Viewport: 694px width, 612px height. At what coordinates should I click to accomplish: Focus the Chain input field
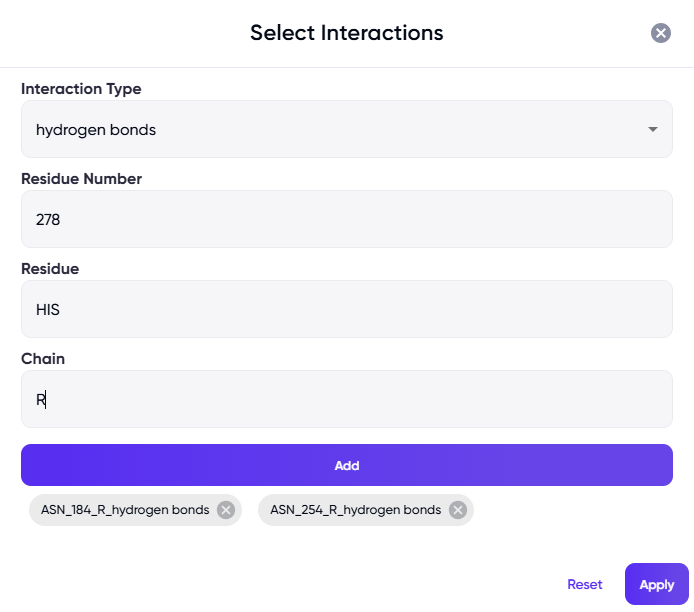pyautogui.click(x=346, y=399)
